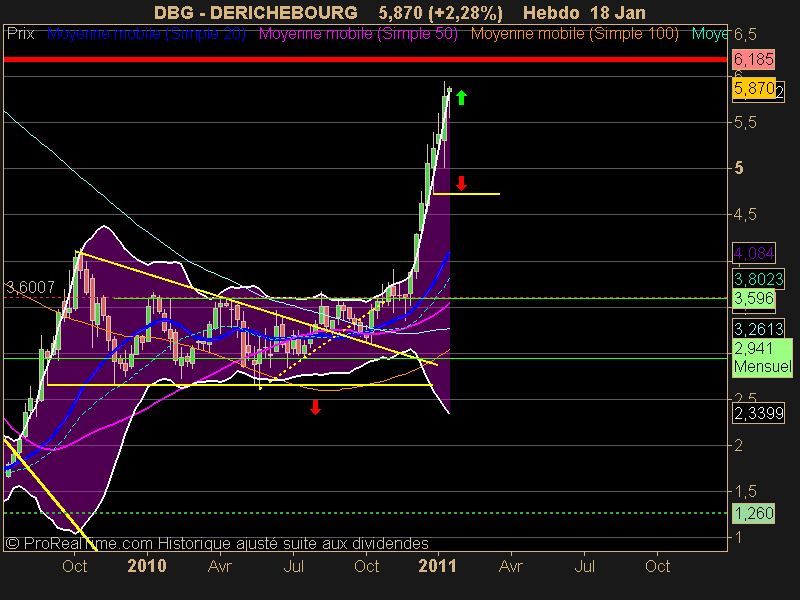This screenshot has height=600, width=800.
Task: Click the '2010' year label on the time axis
Action: point(147,566)
